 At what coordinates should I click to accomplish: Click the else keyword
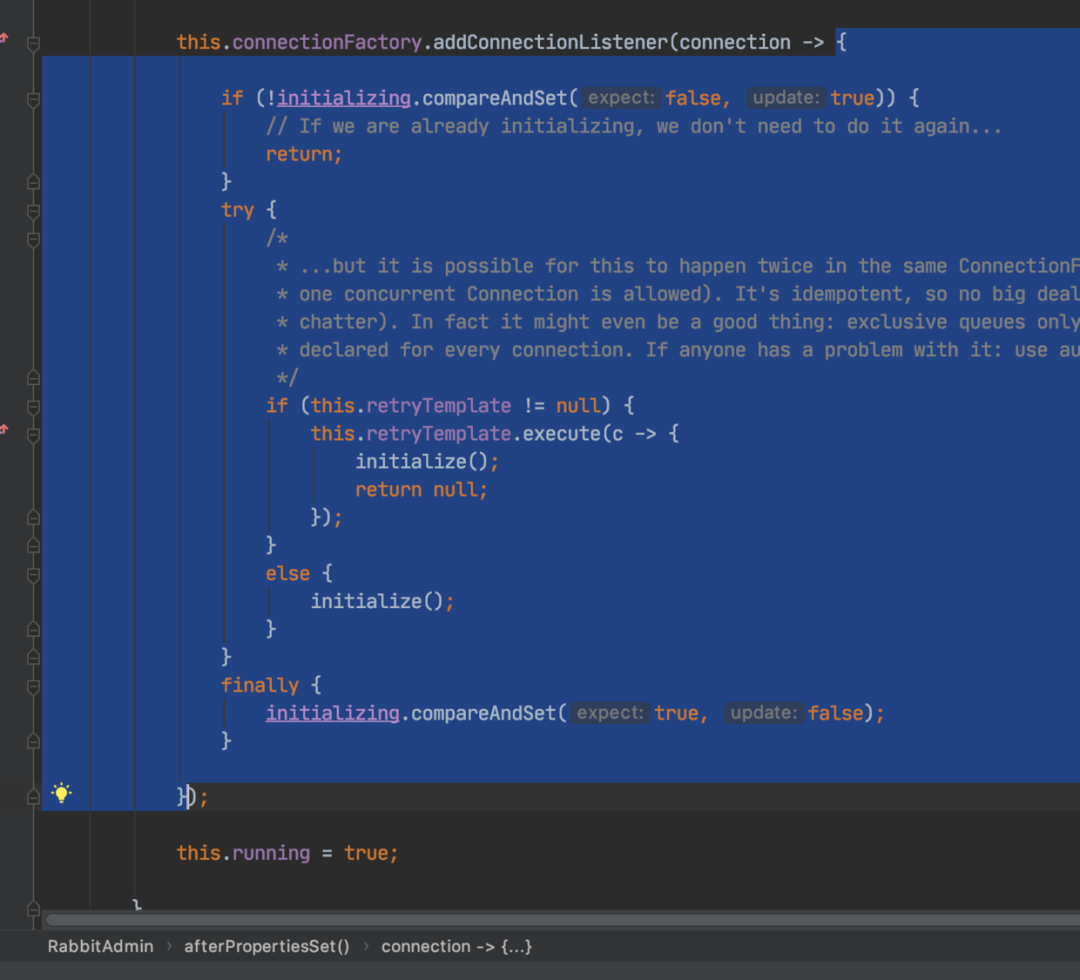coord(288,574)
